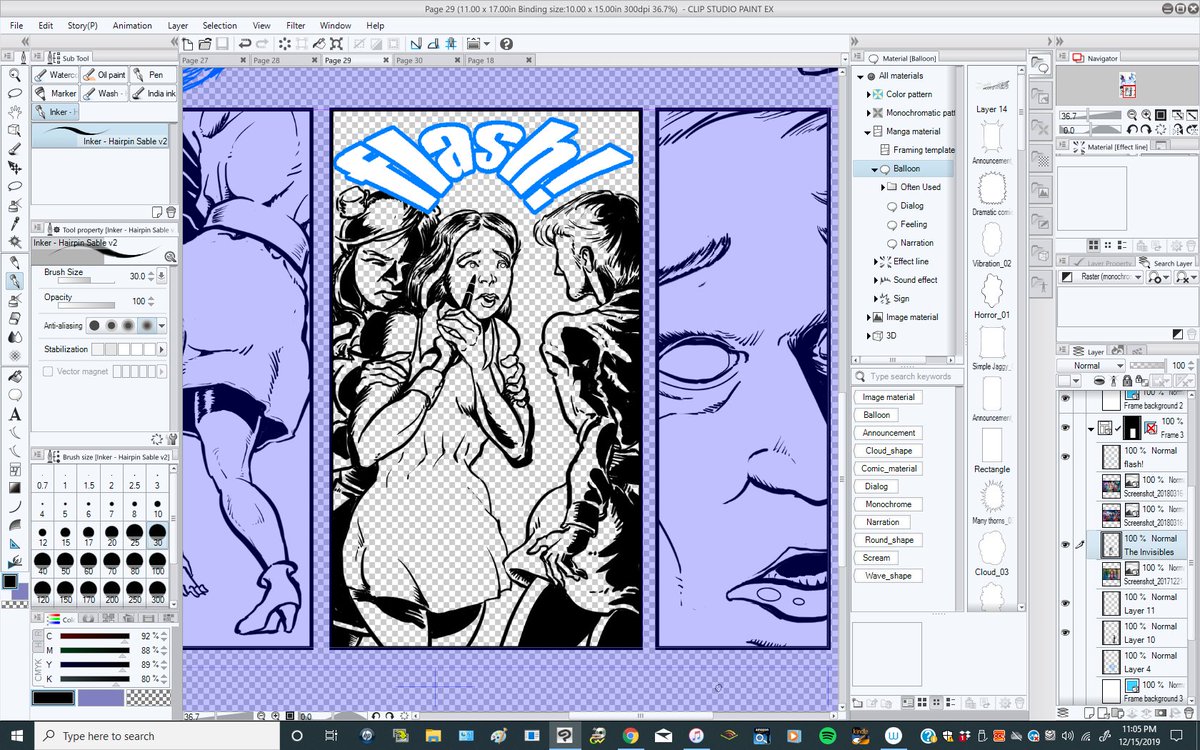Screen dimensions: 1200x750
Task: Toggle eye icon for Layer 11
Action: [x=1065, y=604]
